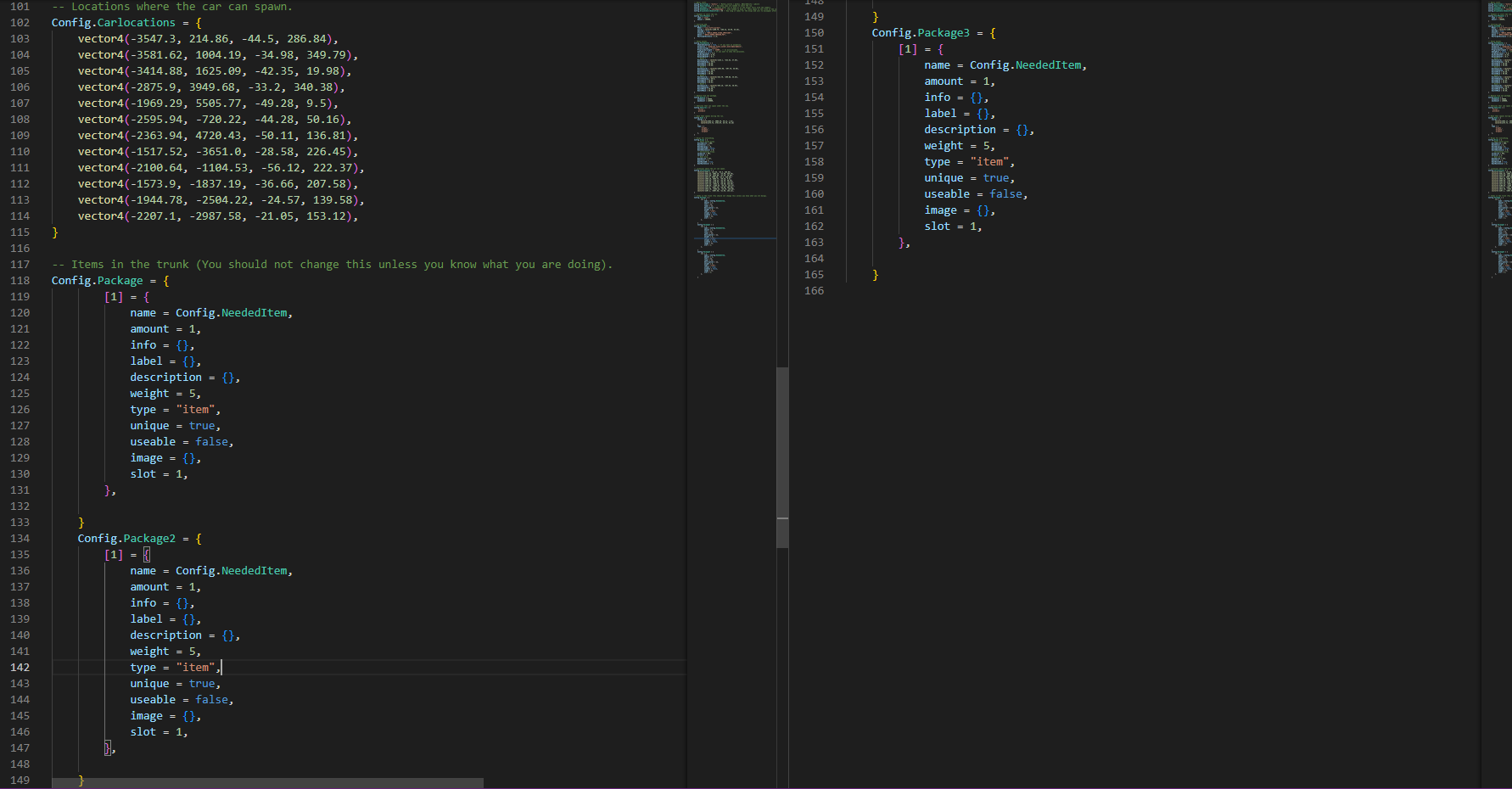
Task: Select line number 142 in the gutter
Action: 20,668
